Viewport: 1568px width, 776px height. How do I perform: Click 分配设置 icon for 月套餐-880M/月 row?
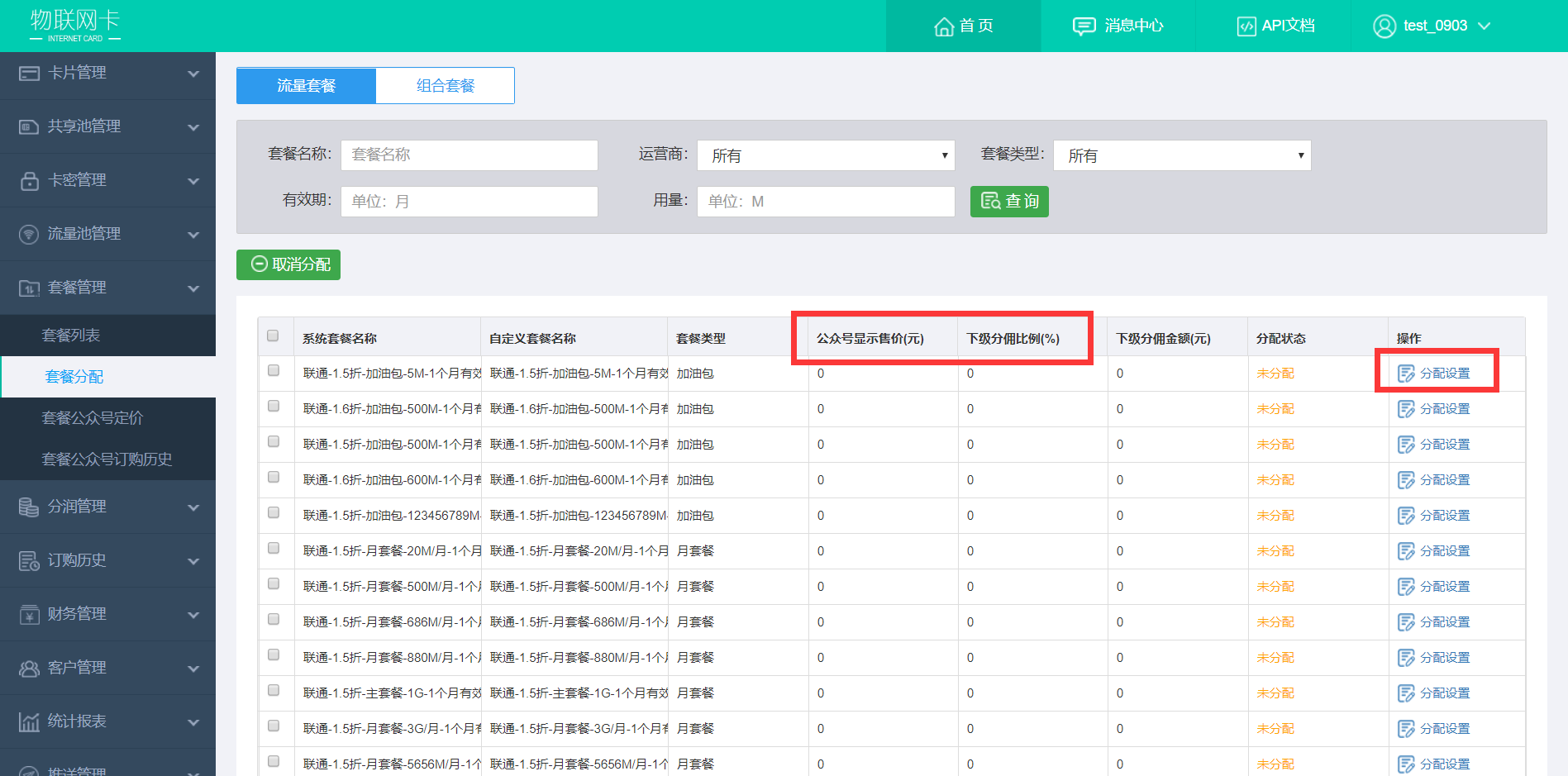(1406, 659)
